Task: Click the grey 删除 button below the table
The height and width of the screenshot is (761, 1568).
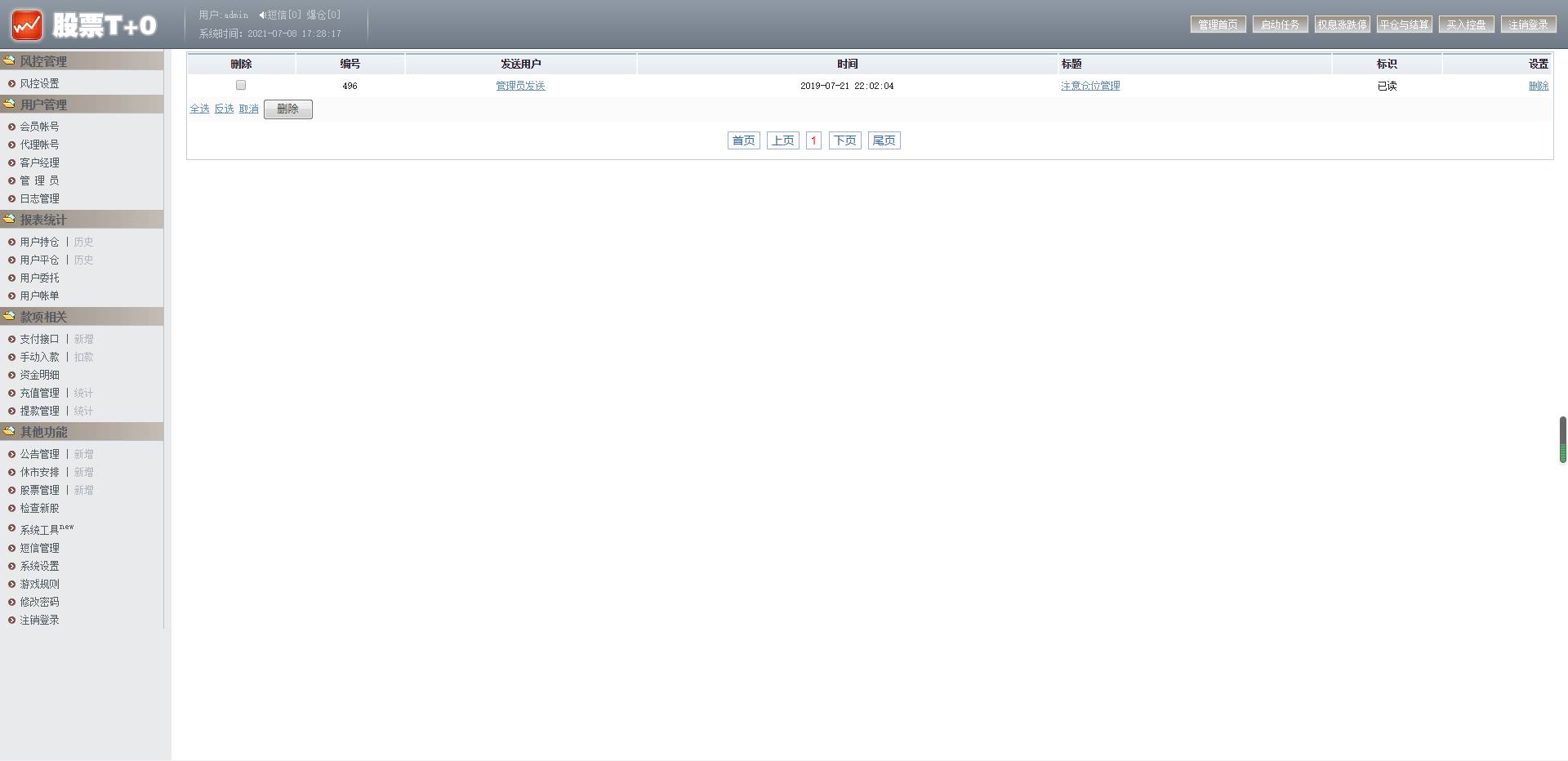Action: coord(288,109)
